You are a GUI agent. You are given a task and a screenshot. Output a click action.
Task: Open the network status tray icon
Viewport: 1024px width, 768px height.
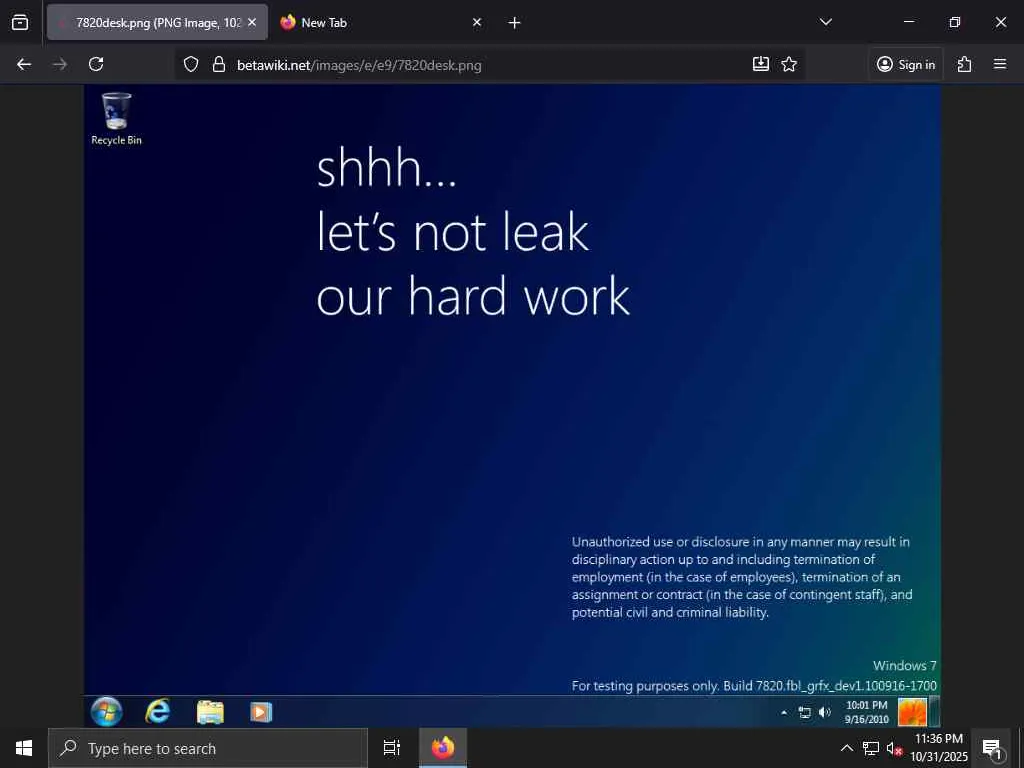(871, 748)
